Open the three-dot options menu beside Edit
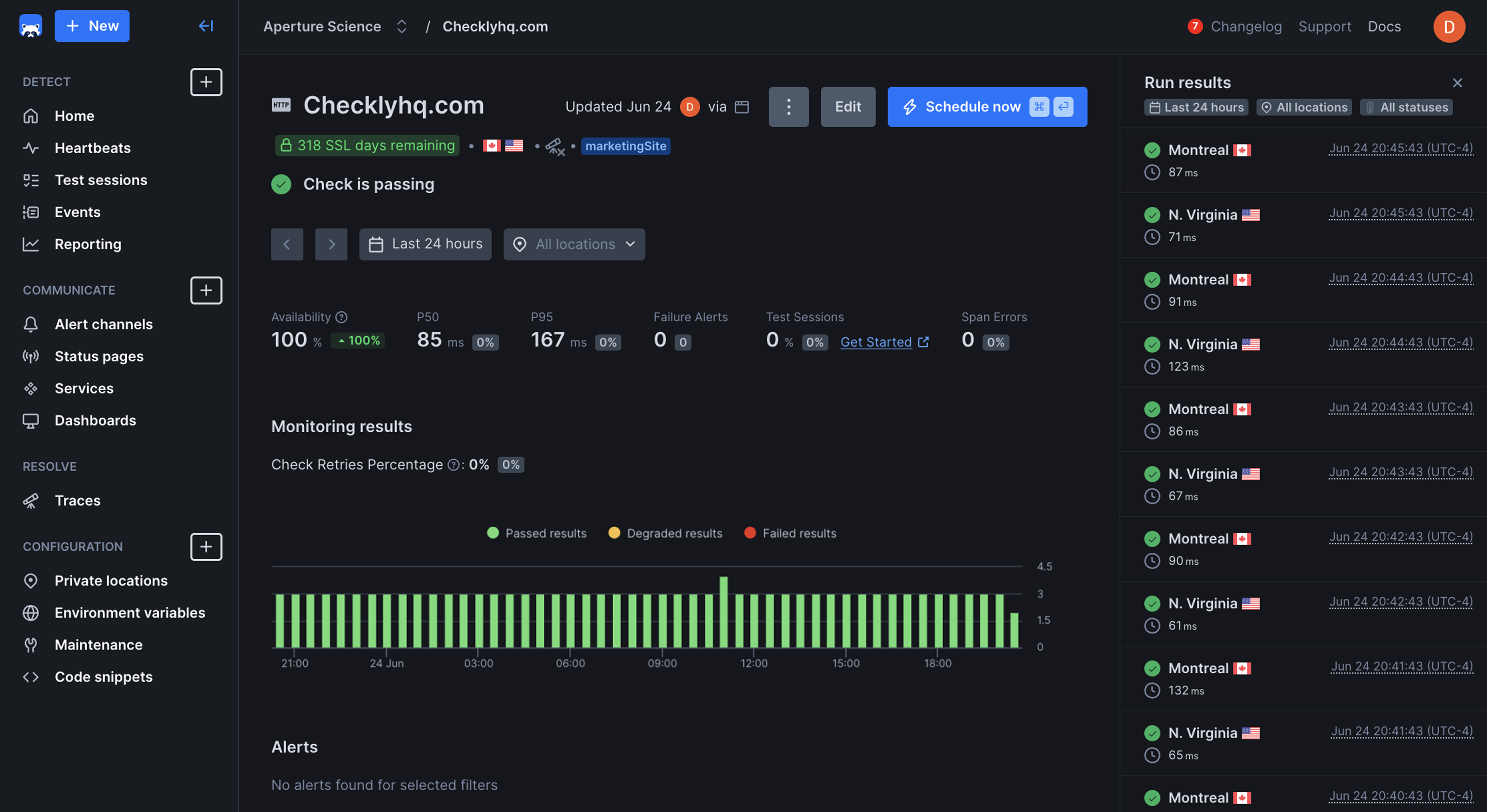Image resolution: width=1487 pixels, height=812 pixels. click(788, 107)
